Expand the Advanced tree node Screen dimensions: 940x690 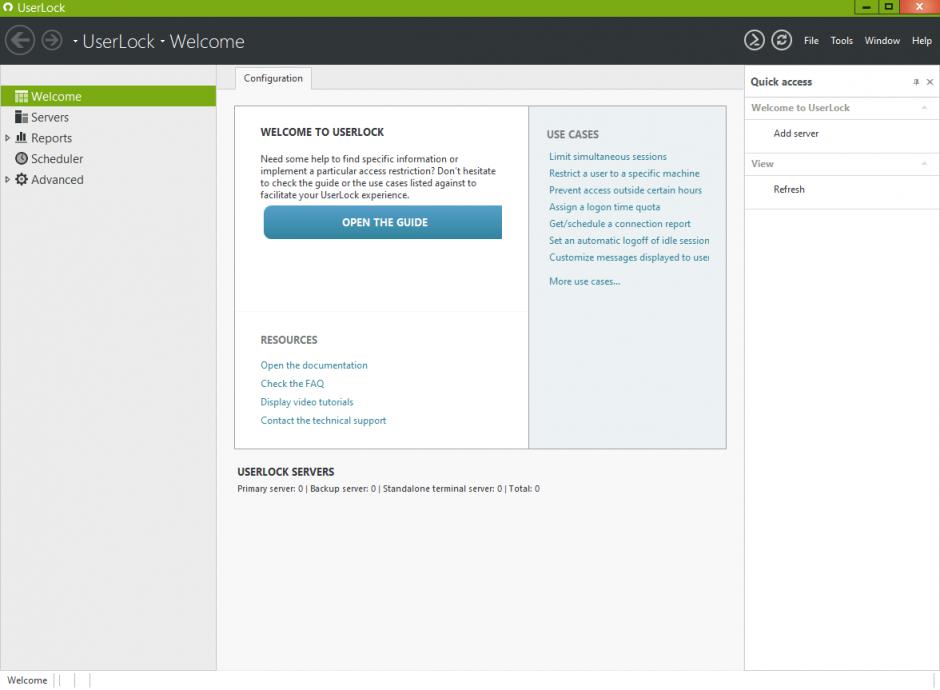pos(7,179)
